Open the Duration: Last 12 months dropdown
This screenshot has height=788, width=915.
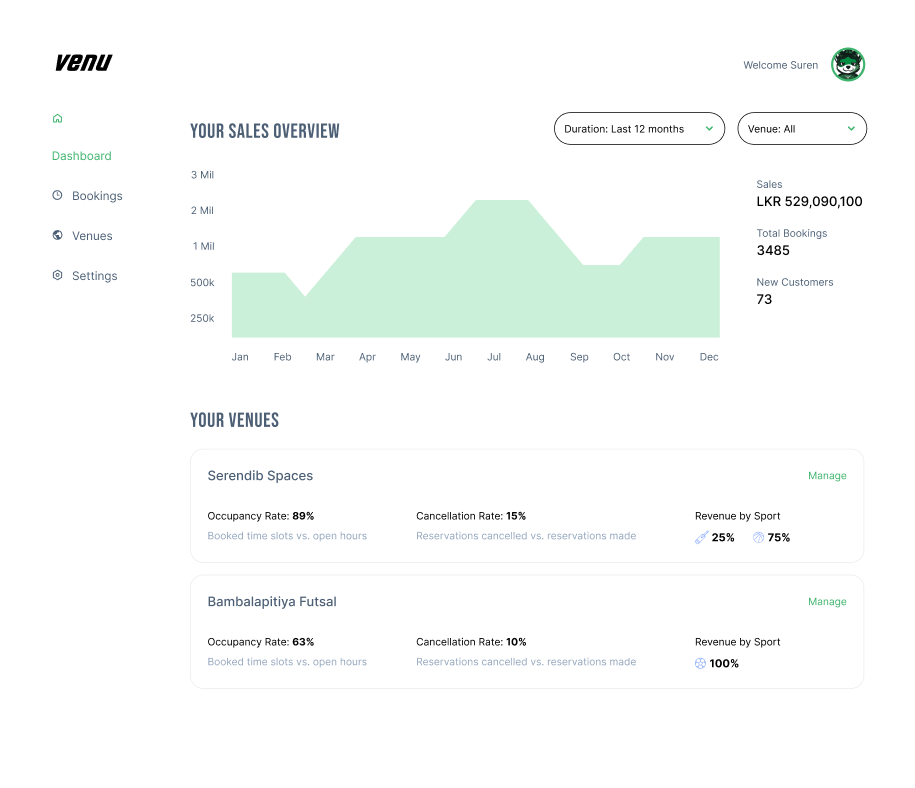pyautogui.click(x=639, y=129)
